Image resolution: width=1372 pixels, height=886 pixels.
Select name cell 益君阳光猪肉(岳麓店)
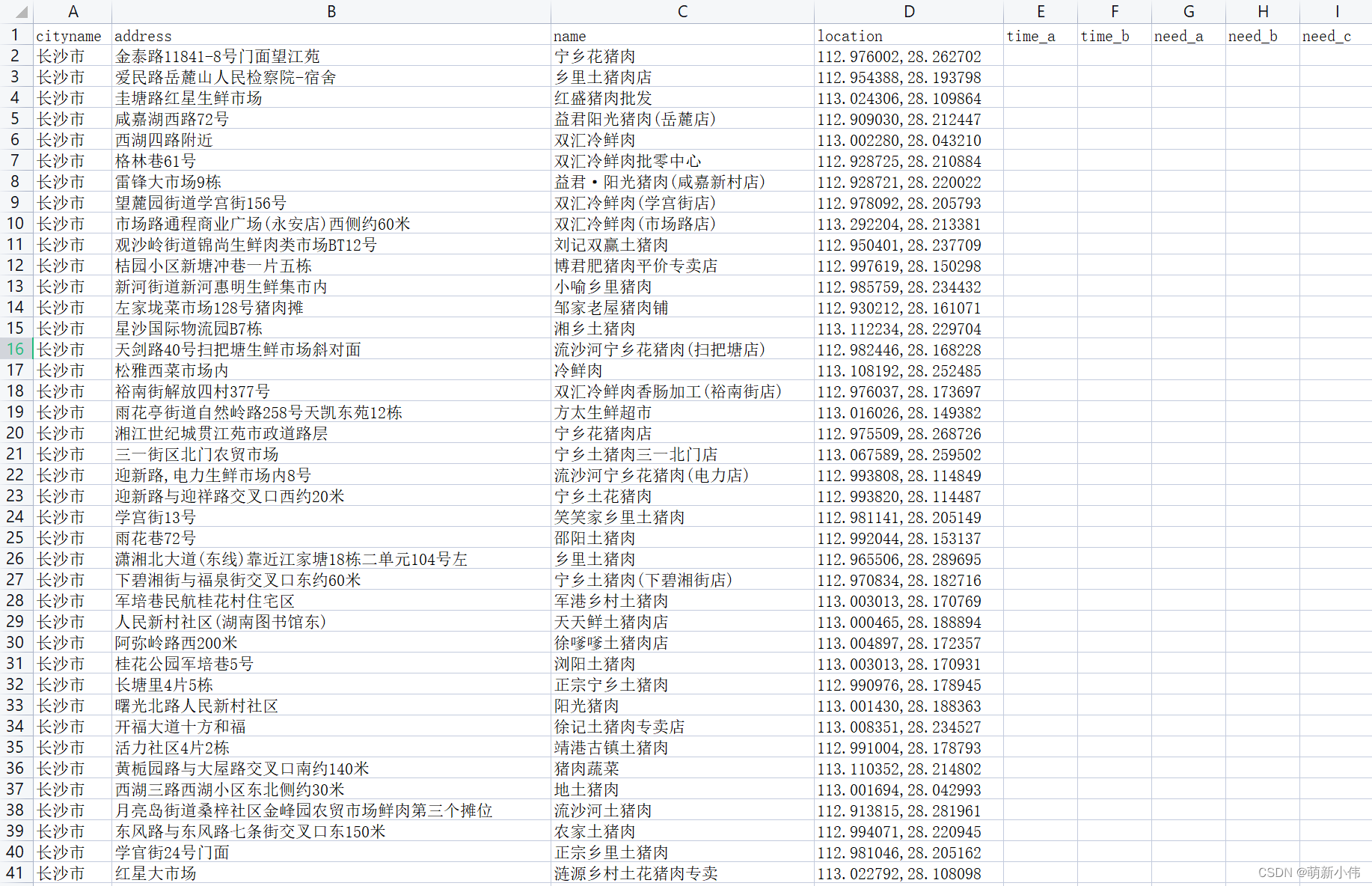(682, 119)
